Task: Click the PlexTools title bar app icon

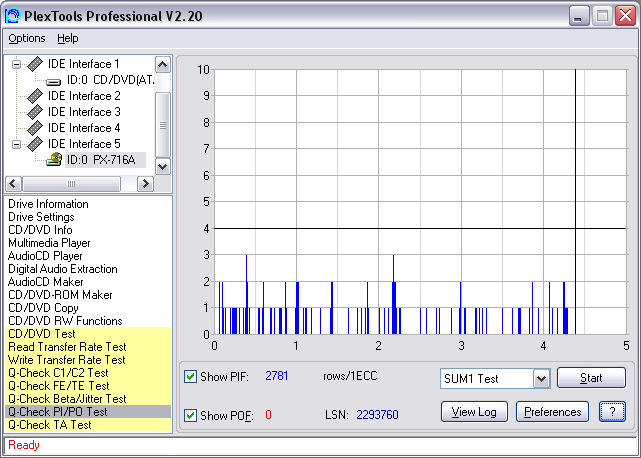Action: (x=12, y=16)
